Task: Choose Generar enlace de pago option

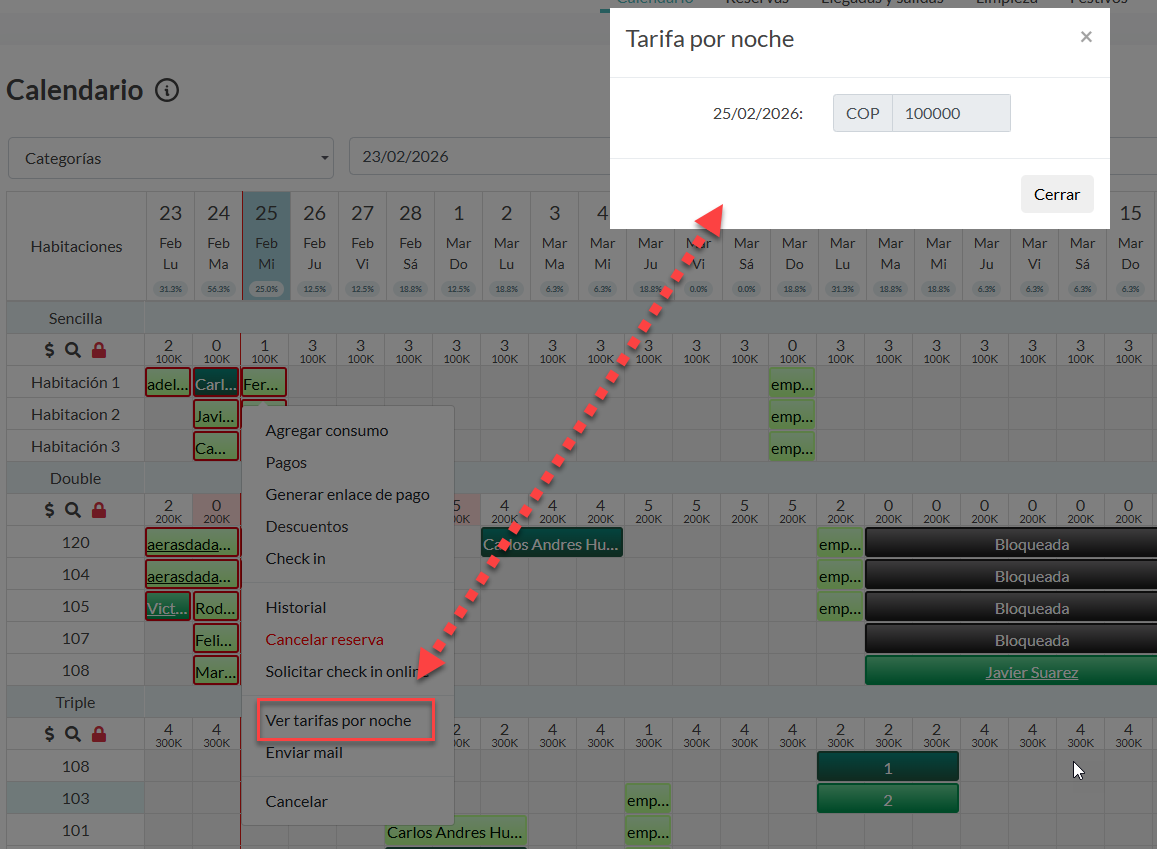Action: pyautogui.click(x=347, y=495)
